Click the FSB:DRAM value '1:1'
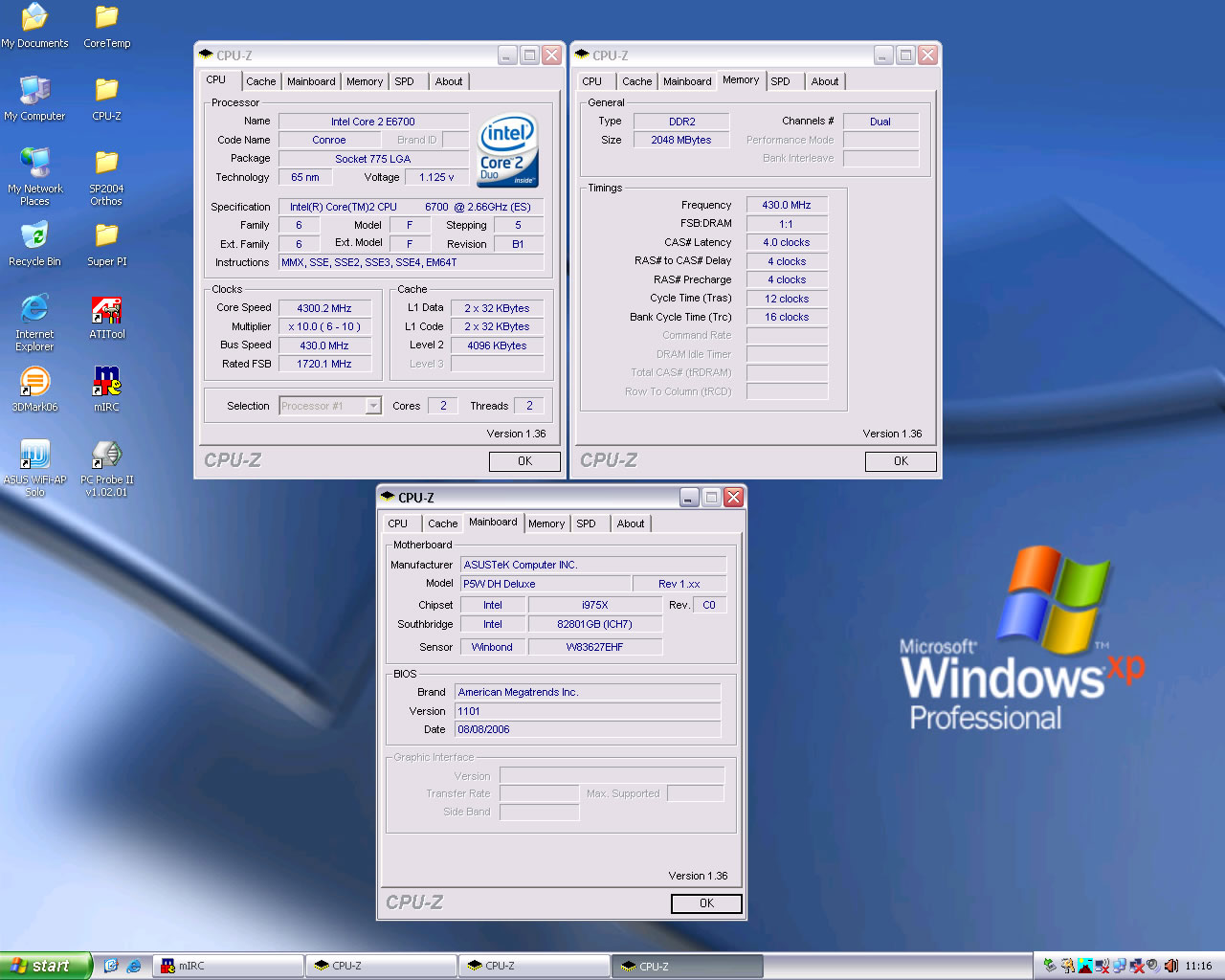The image size is (1225, 980). tap(787, 224)
